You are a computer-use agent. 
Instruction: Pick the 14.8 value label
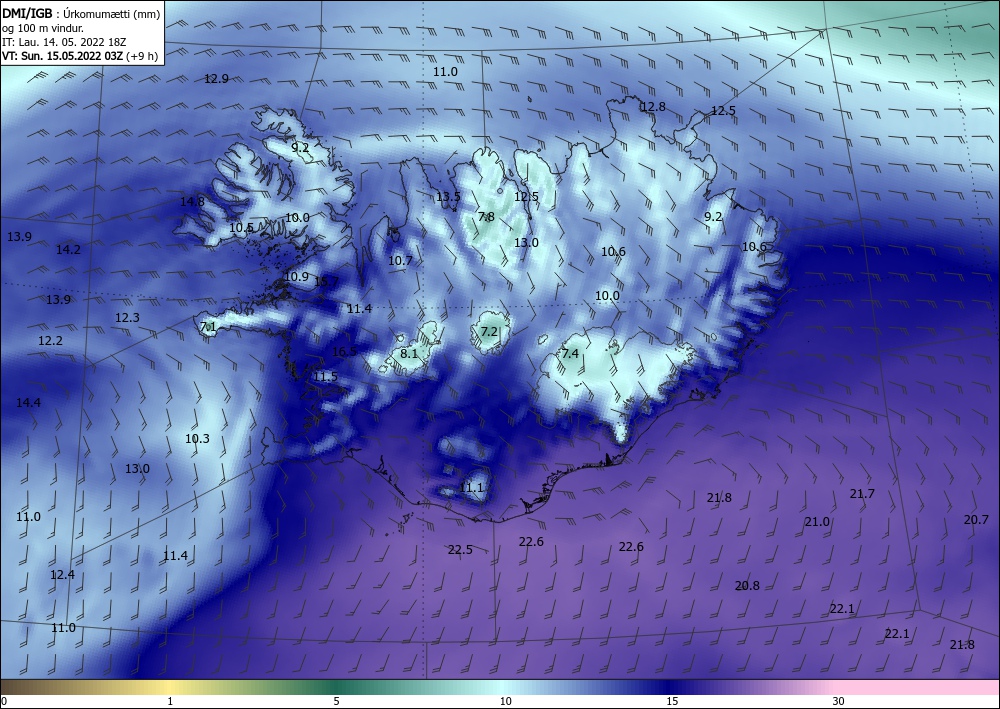tap(192, 201)
